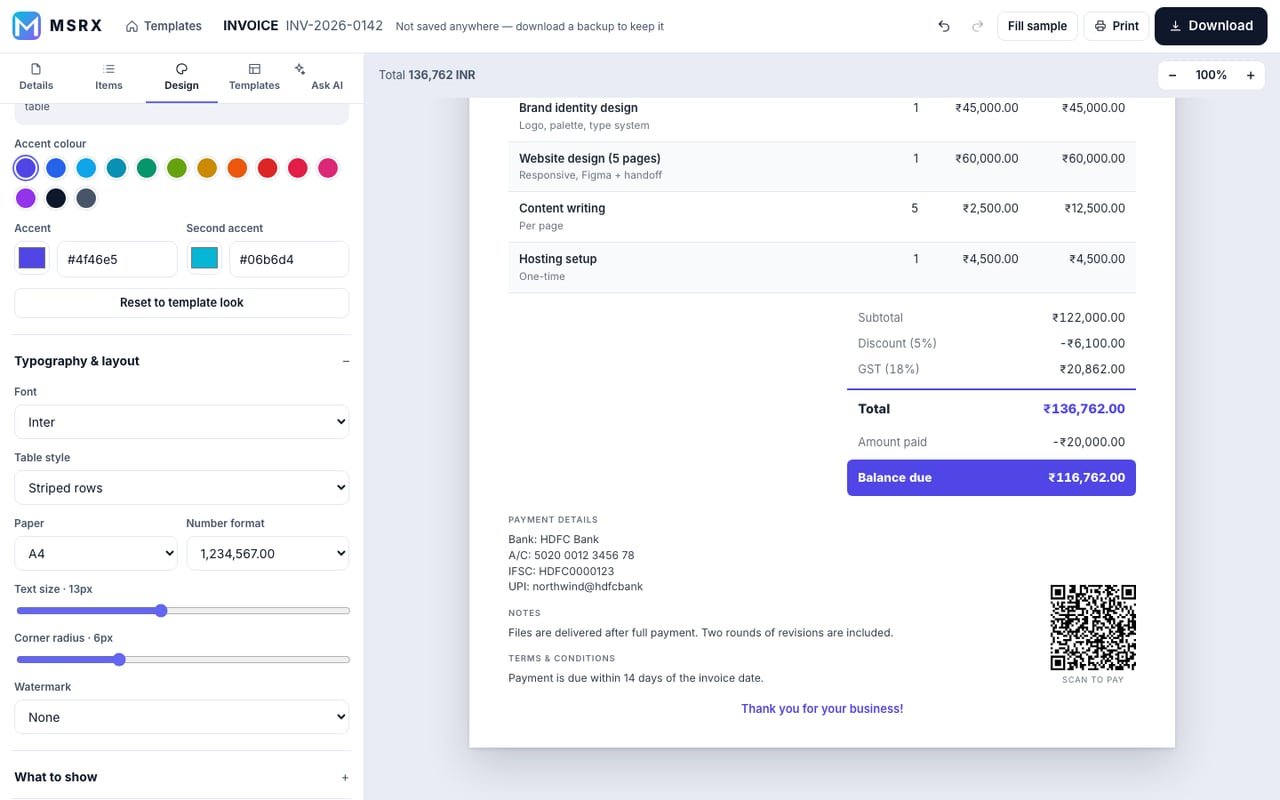Open the Paper size dropdown
The width and height of the screenshot is (1280, 800).
click(x=96, y=553)
